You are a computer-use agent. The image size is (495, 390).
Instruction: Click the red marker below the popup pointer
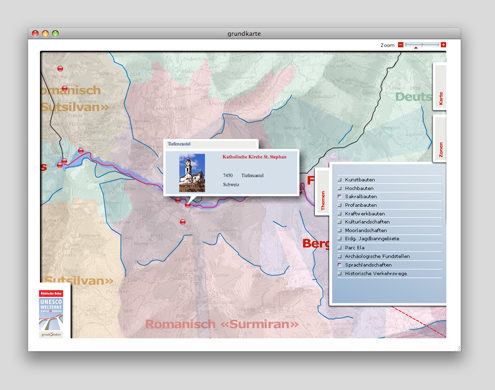point(187,205)
